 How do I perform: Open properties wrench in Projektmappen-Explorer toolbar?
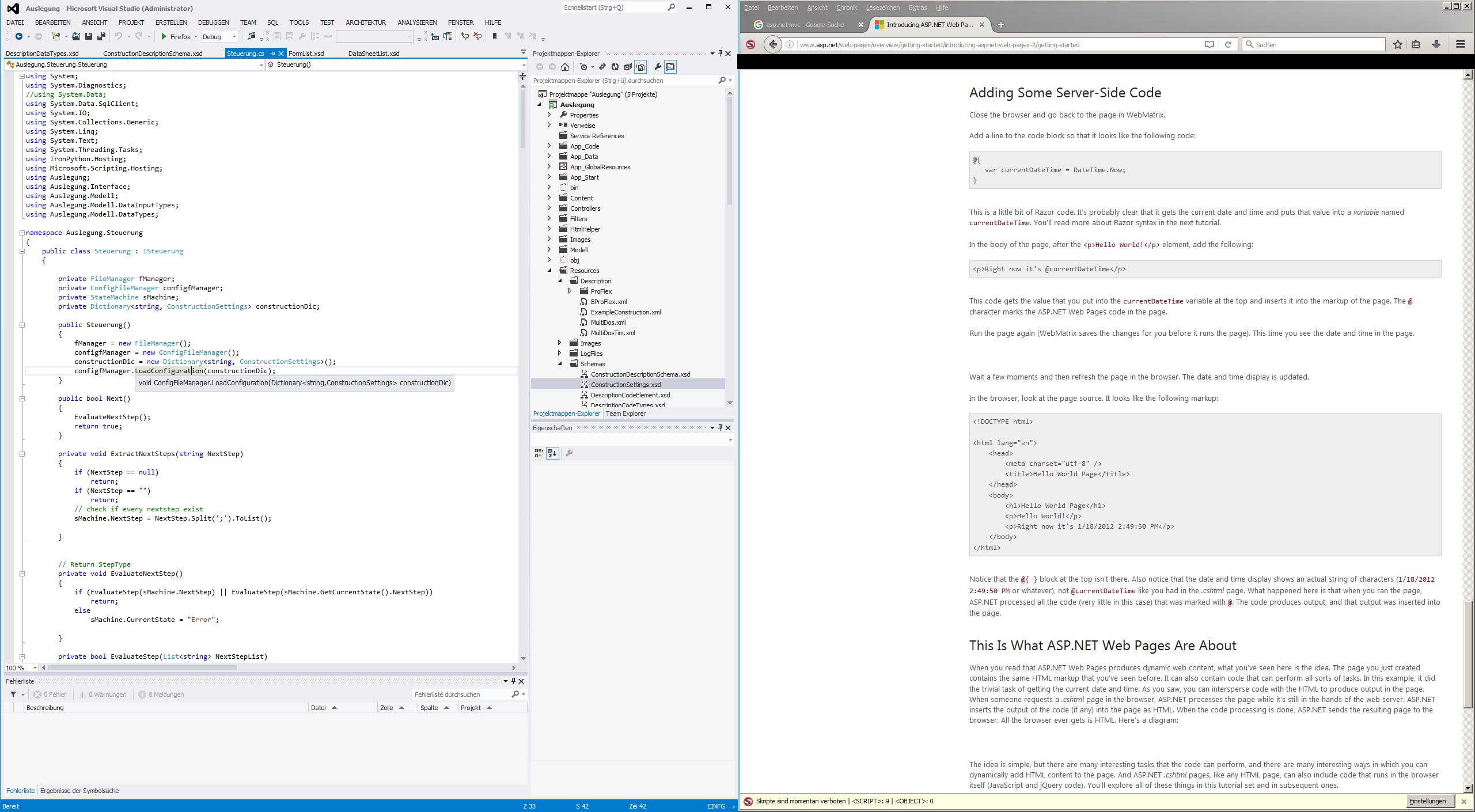(x=658, y=67)
